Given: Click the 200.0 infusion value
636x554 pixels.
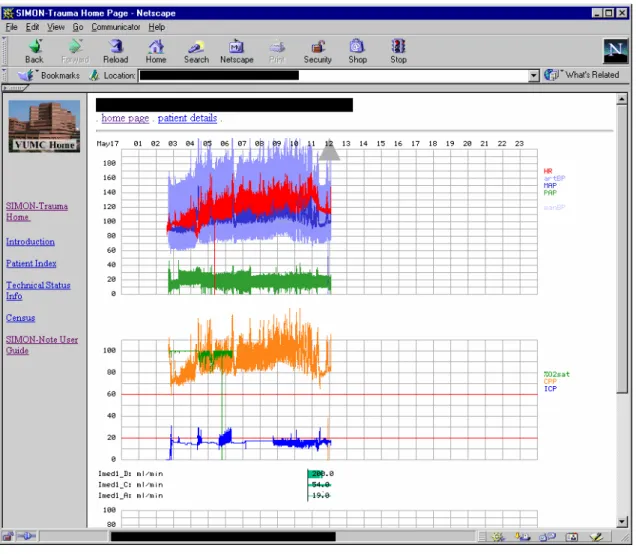Looking at the screenshot, I should click(x=322, y=474).
